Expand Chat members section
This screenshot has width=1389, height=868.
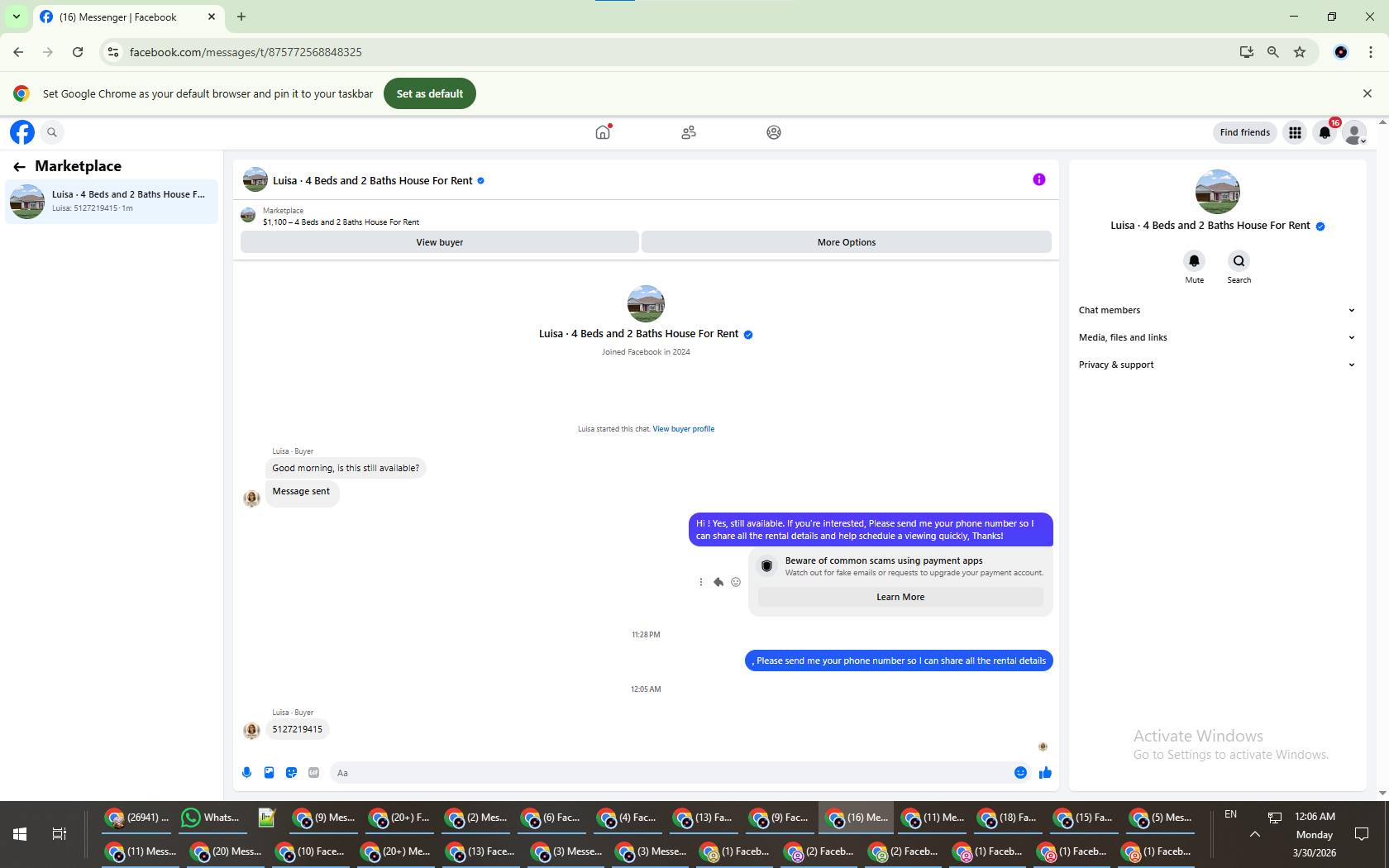point(1217,310)
